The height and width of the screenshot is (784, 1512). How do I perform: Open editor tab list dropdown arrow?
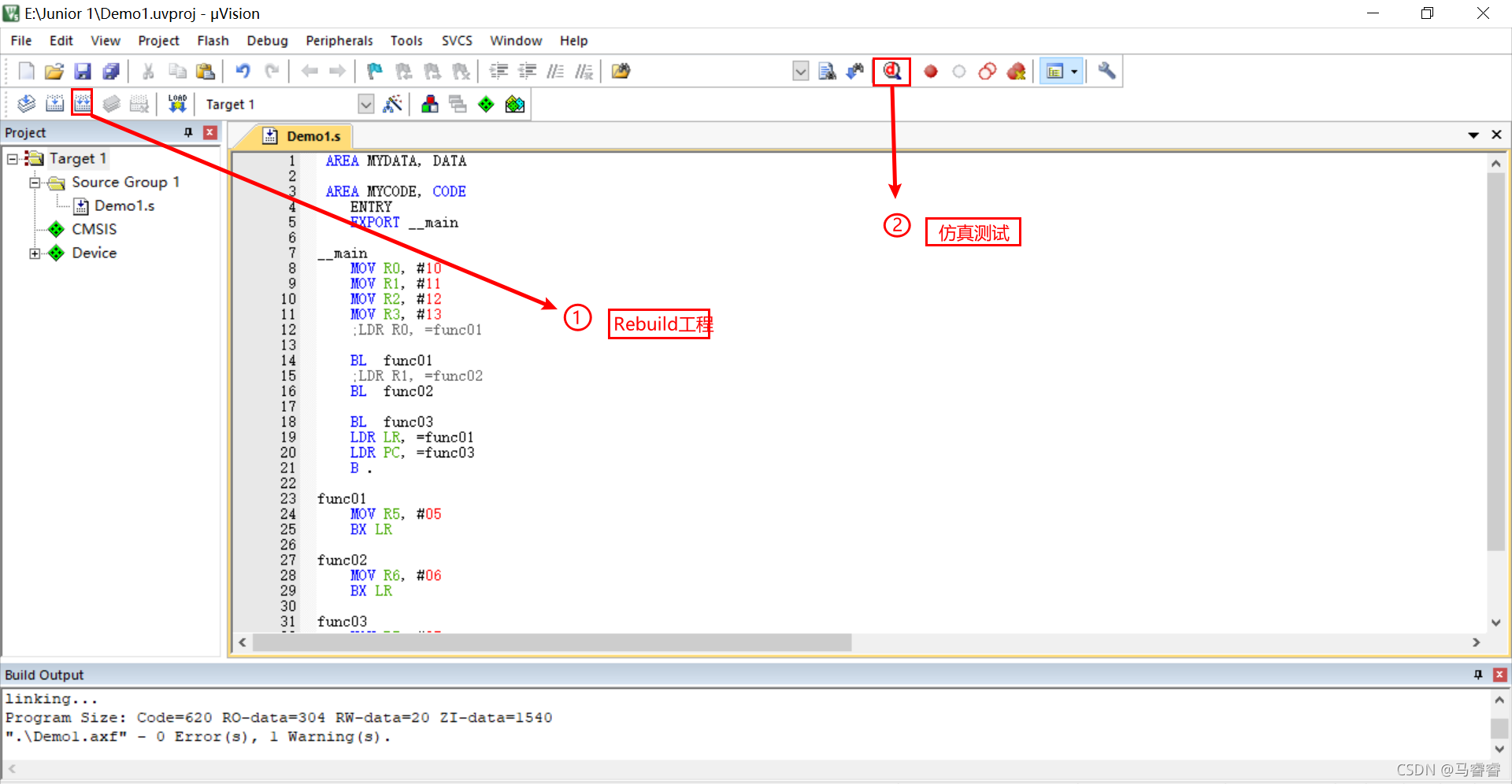coord(1473,135)
